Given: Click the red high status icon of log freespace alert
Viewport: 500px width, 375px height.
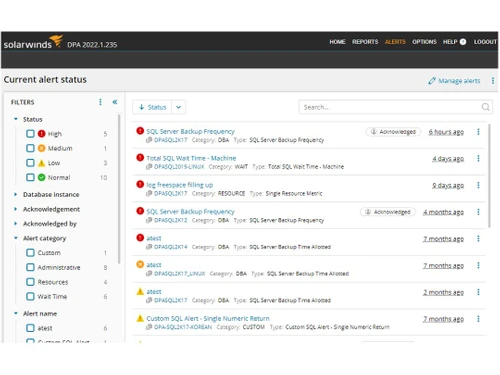Looking at the screenshot, I should pyautogui.click(x=140, y=184).
